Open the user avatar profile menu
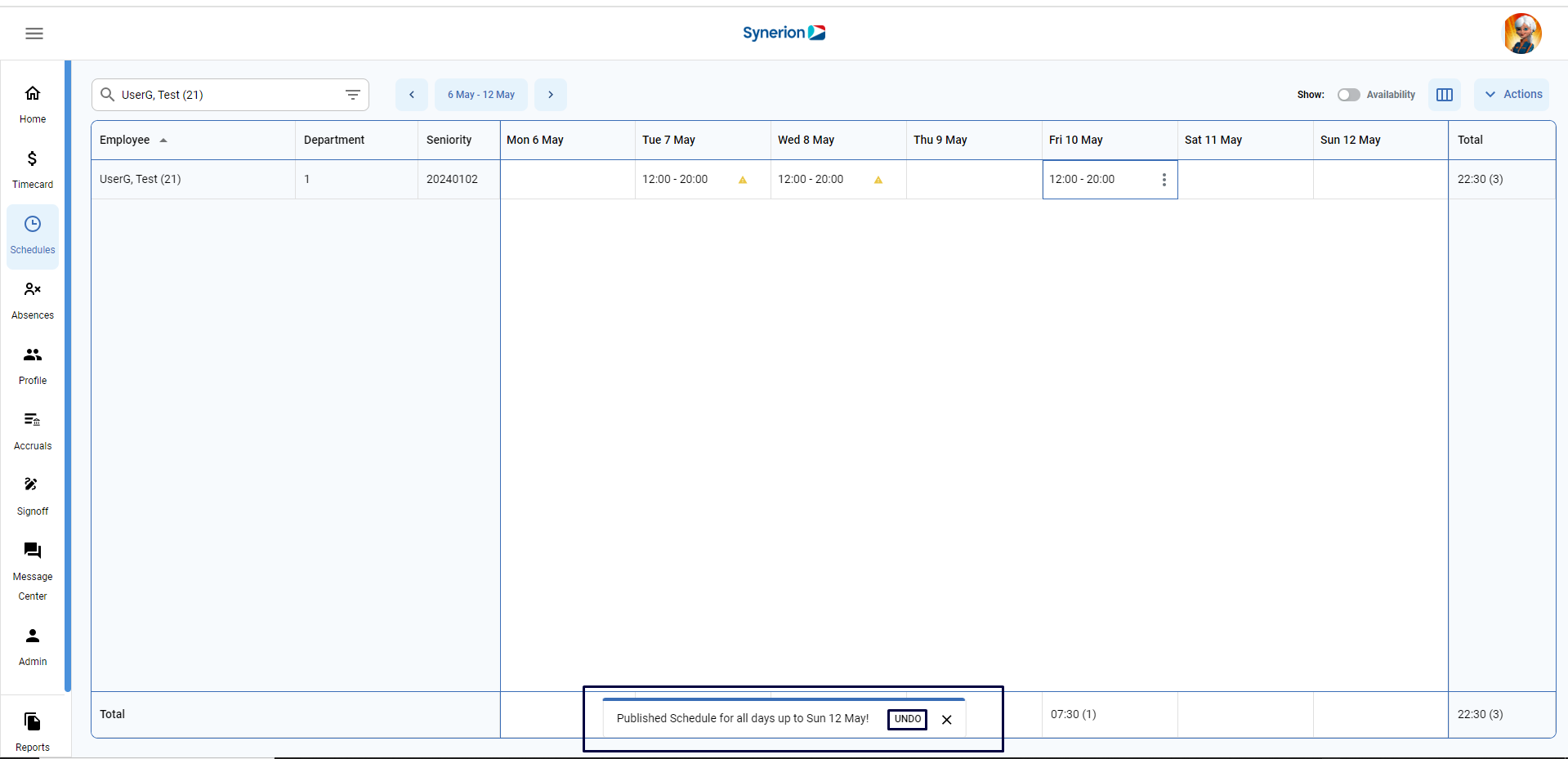Viewport: 1568px width, 759px height. tap(1522, 33)
